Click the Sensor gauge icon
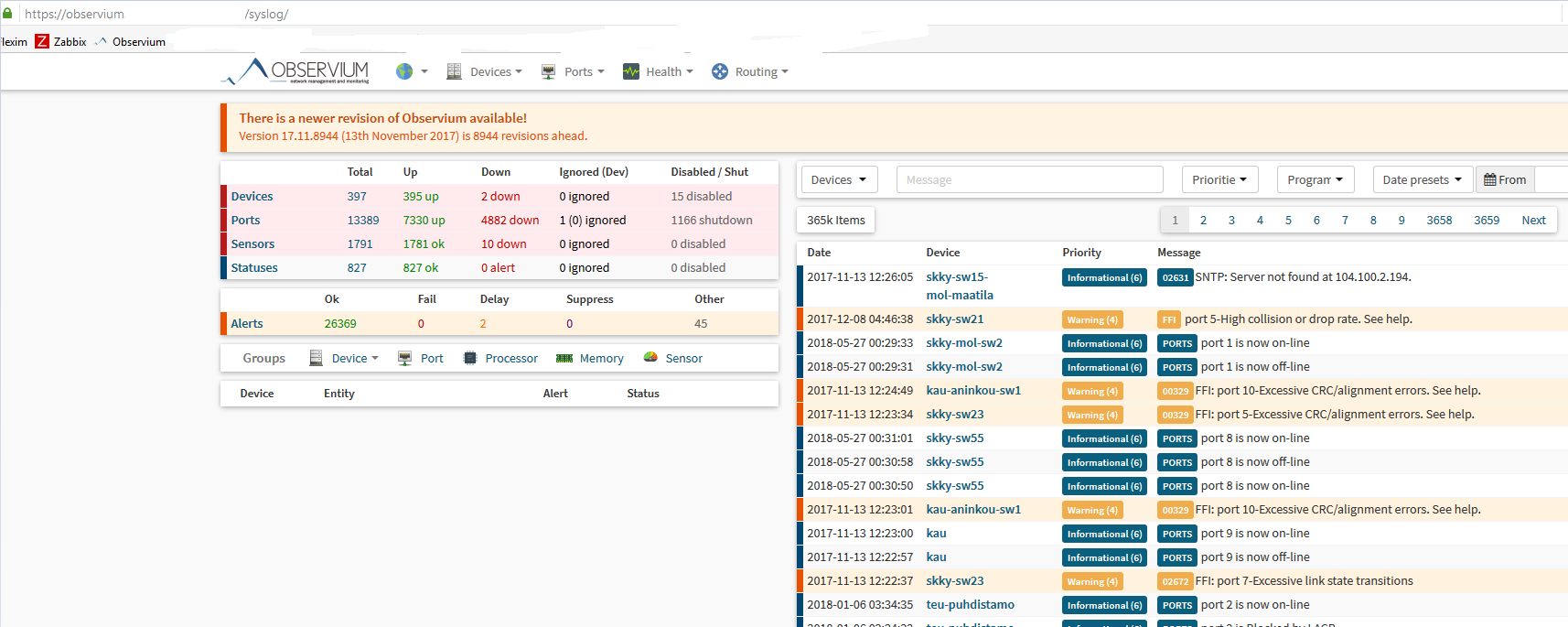Image resolution: width=1568 pixels, height=627 pixels. 650,357
